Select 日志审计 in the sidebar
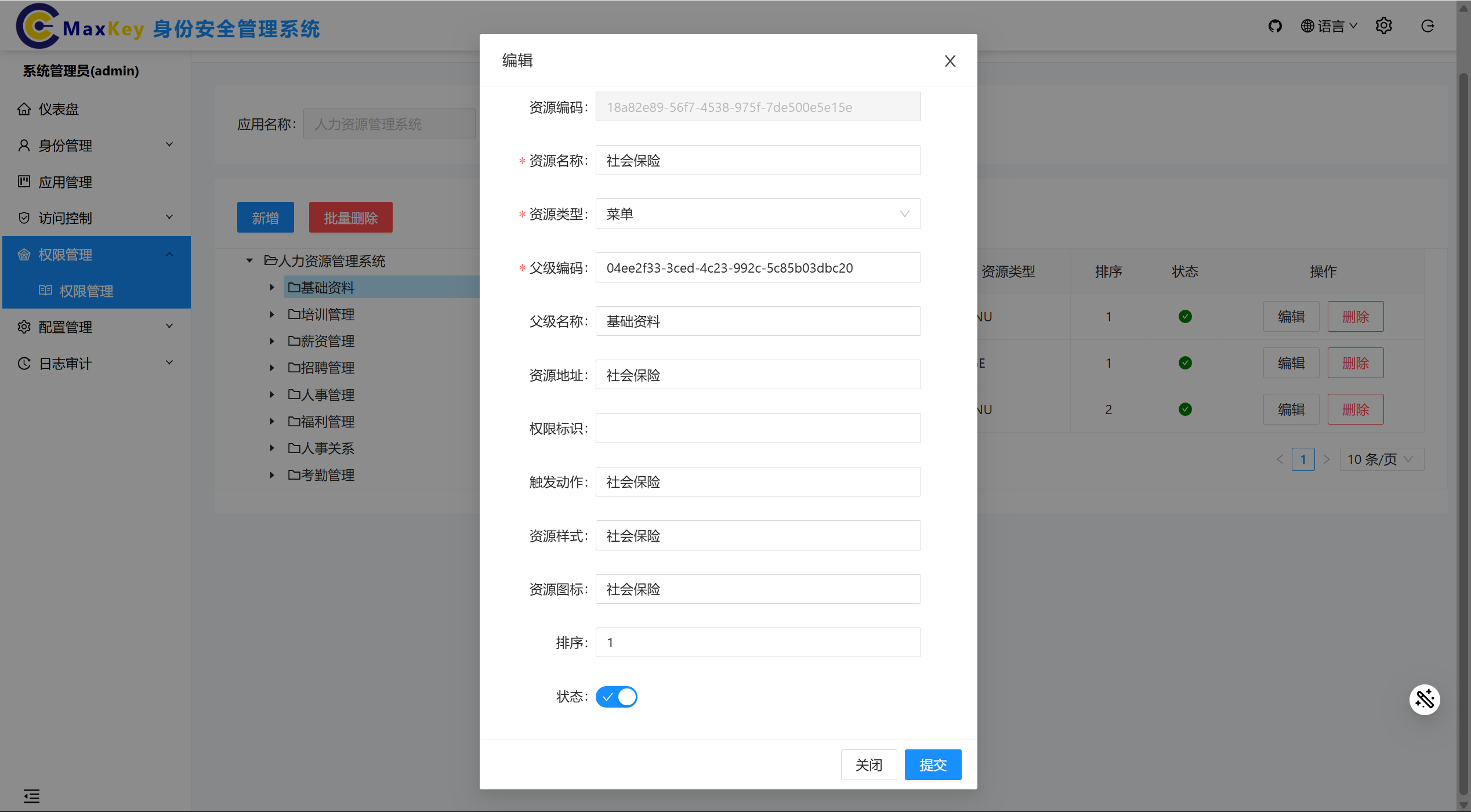This screenshot has width=1471, height=812. [65, 363]
